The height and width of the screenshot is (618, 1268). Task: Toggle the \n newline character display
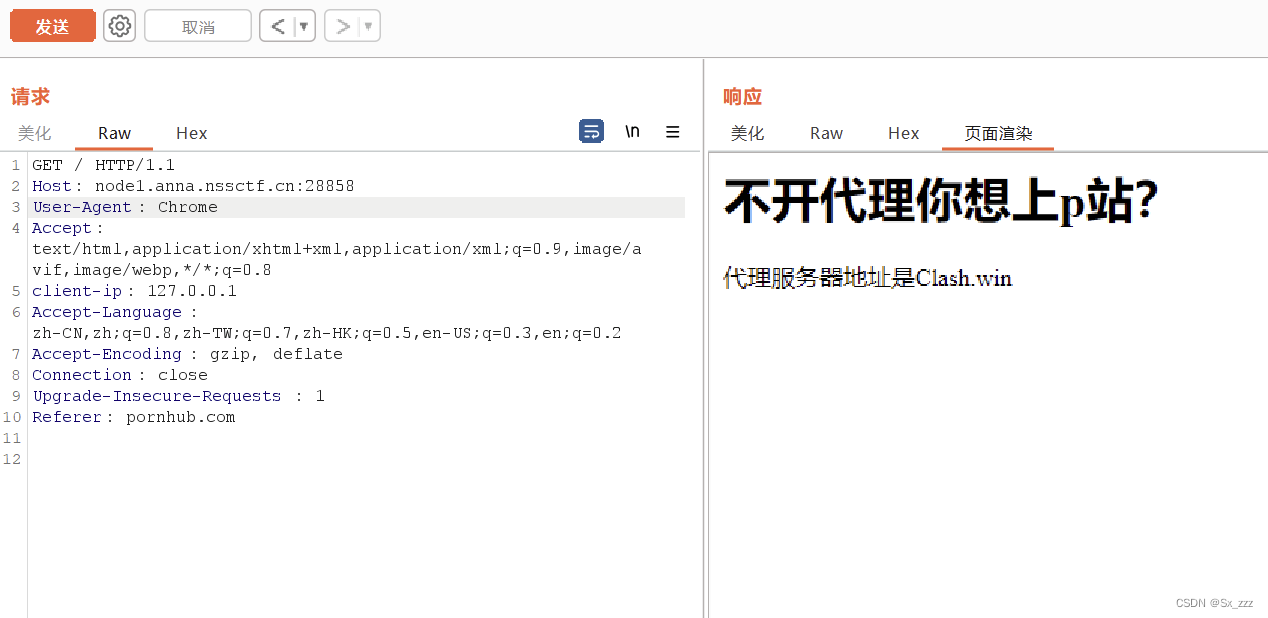click(632, 131)
